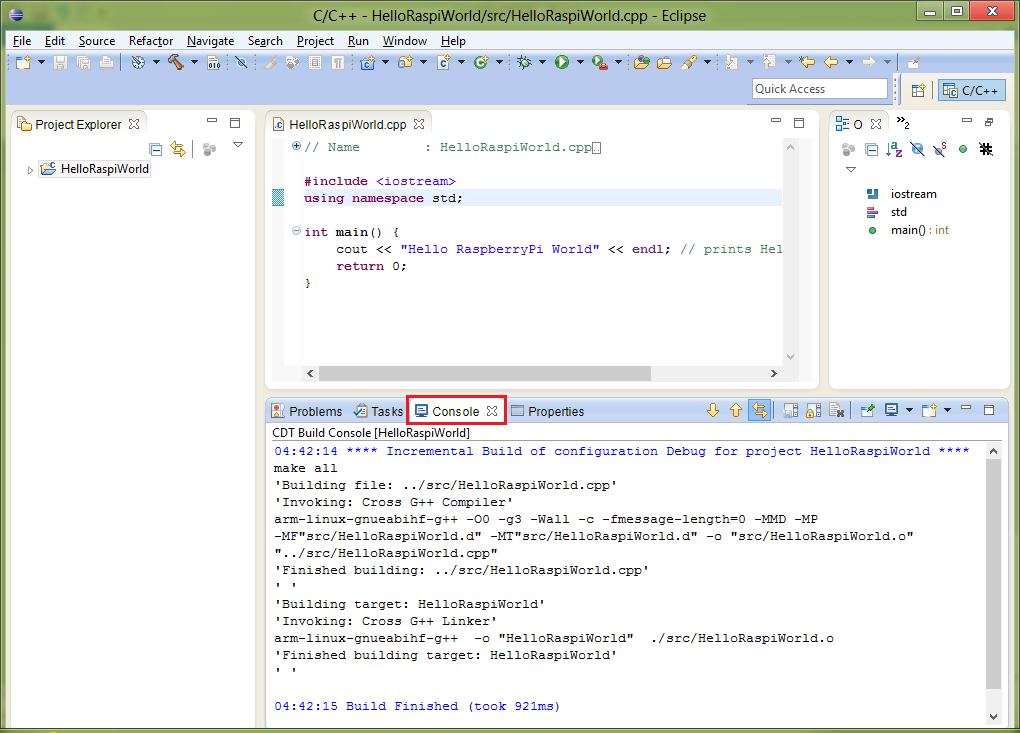This screenshot has width=1020, height=733.
Task: Click the Debug bug toolbar icon
Action: tap(524, 62)
